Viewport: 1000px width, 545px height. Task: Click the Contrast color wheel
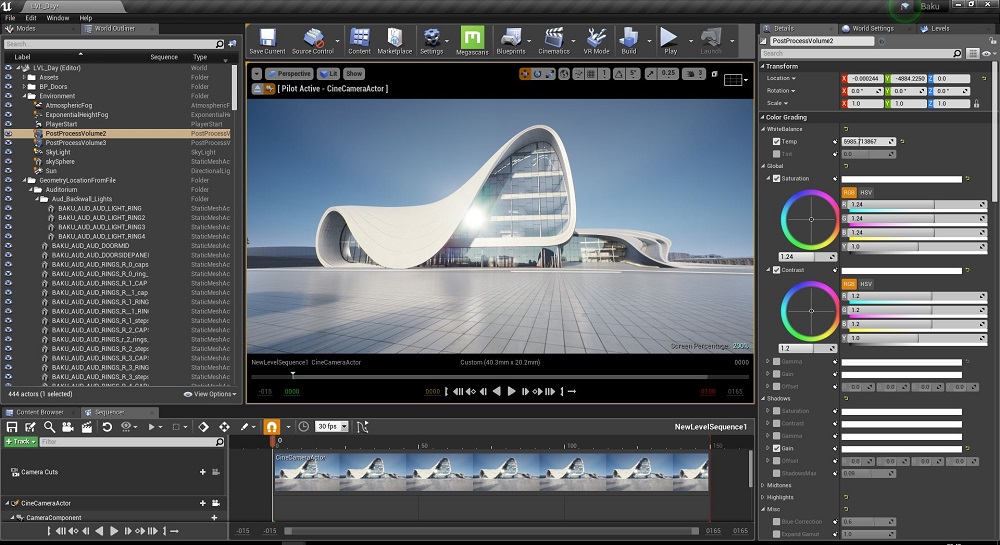[811, 311]
